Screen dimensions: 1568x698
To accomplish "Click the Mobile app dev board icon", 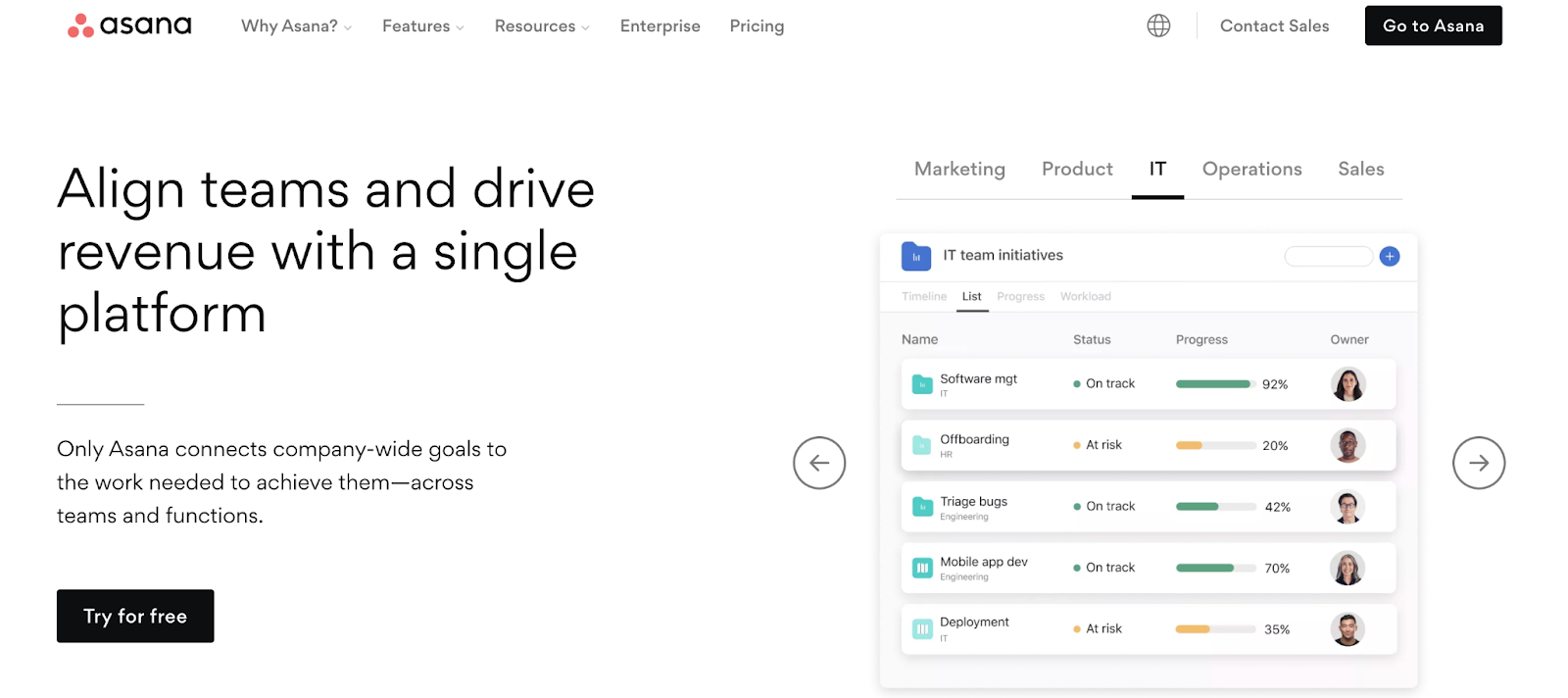I will (922, 568).
